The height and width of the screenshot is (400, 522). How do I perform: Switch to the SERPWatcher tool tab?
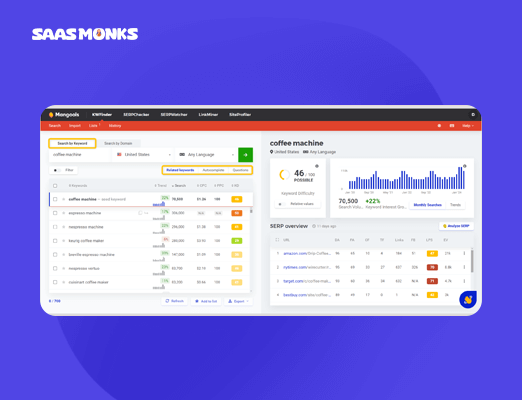coord(174,115)
